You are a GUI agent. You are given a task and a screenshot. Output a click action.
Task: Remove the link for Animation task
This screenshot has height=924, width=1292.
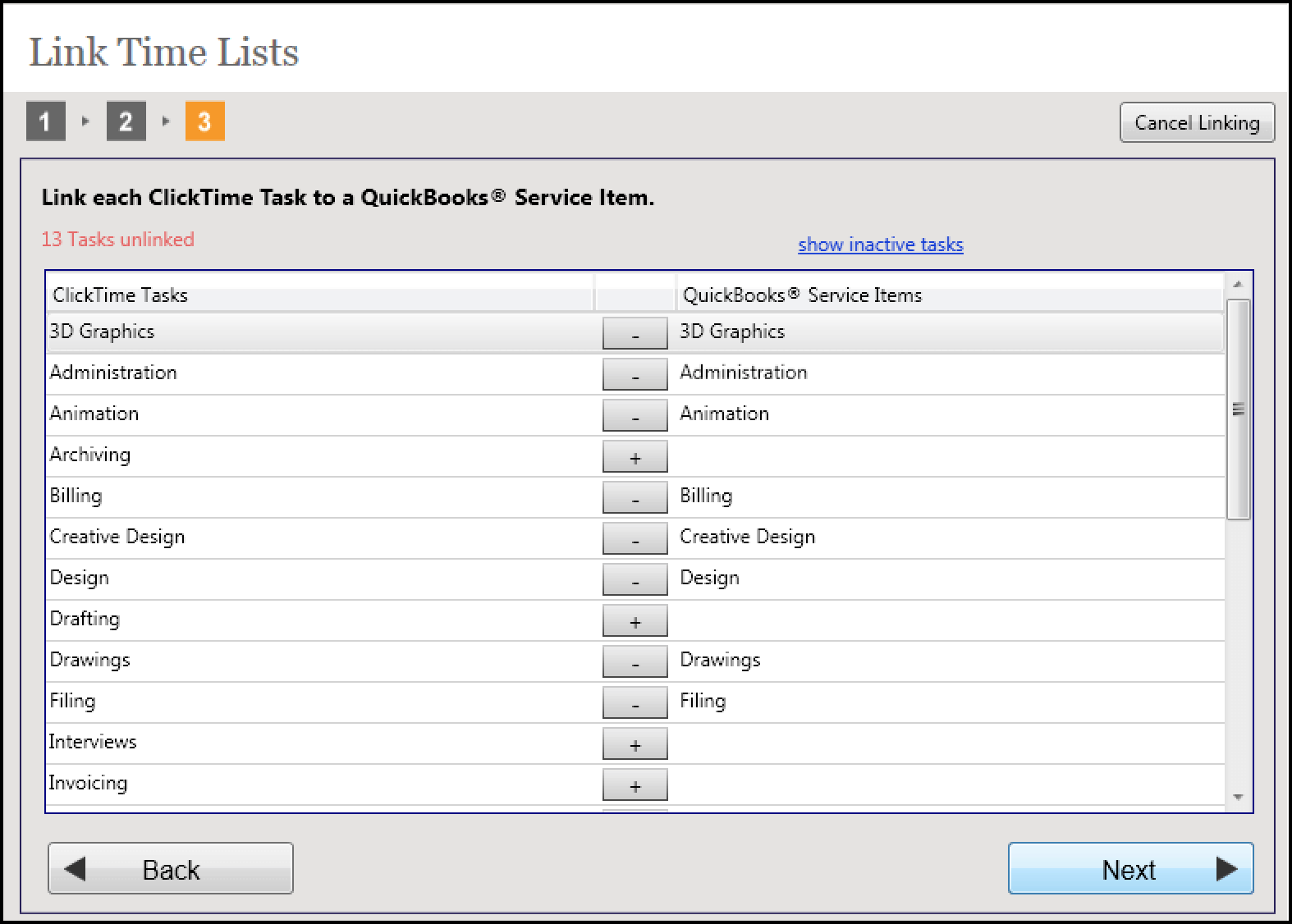click(635, 416)
